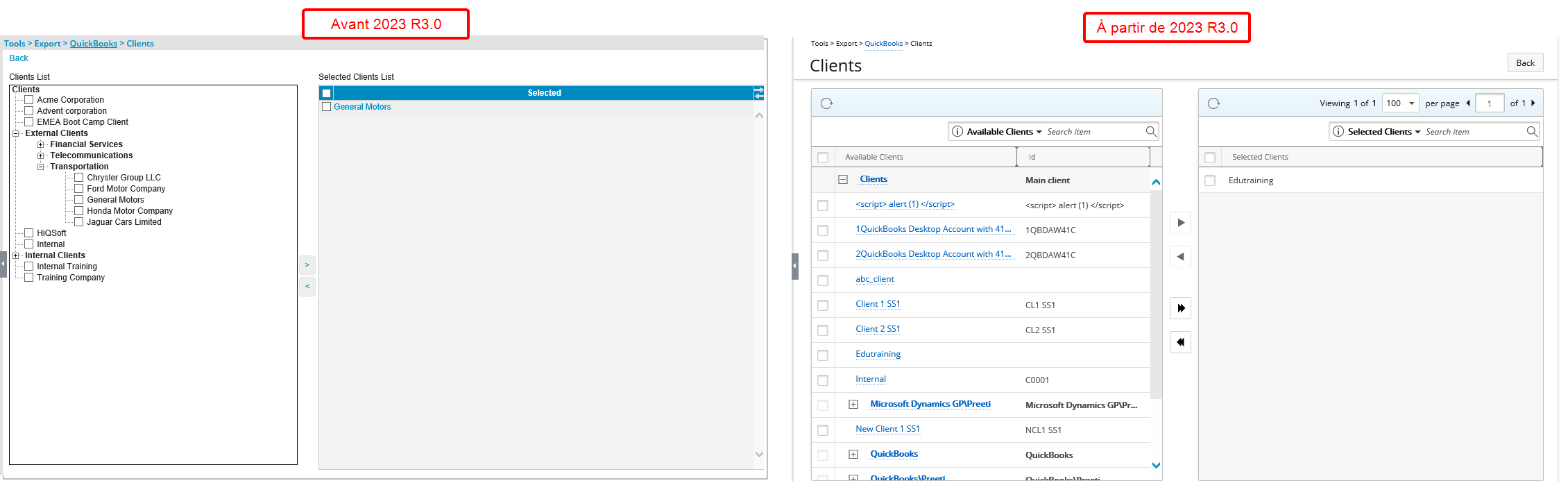The image size is (1568, 490).
Task: Select Jaguar Cars Limited tree row
Action: click(124, 222)
